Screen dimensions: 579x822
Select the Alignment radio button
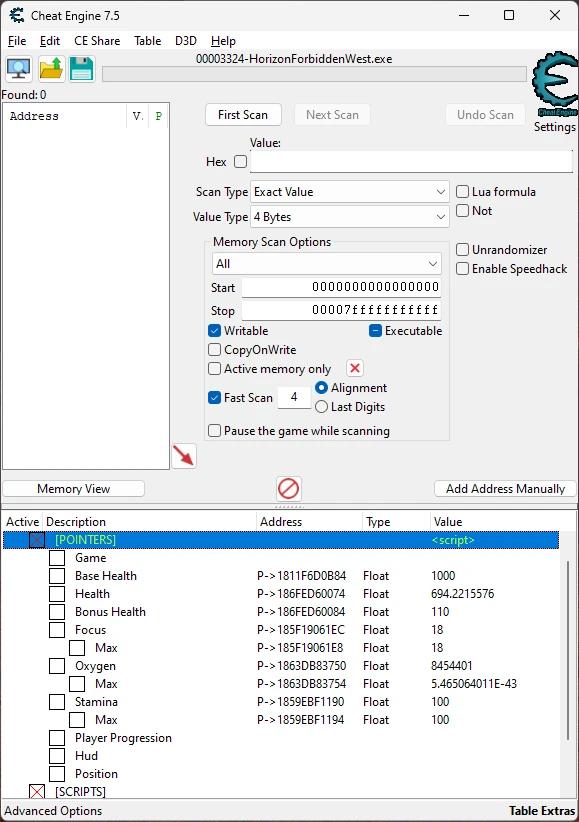pos(321,388)
